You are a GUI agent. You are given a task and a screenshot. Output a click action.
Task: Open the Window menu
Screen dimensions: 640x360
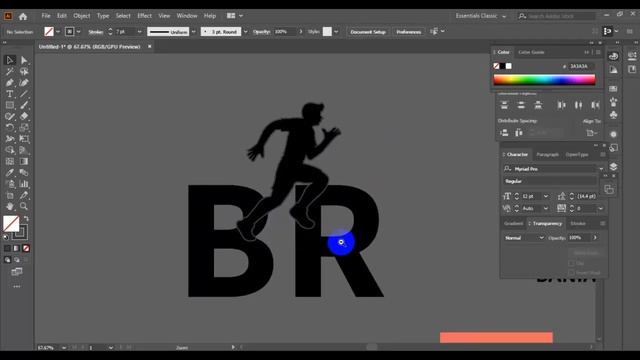pos(187,16)
